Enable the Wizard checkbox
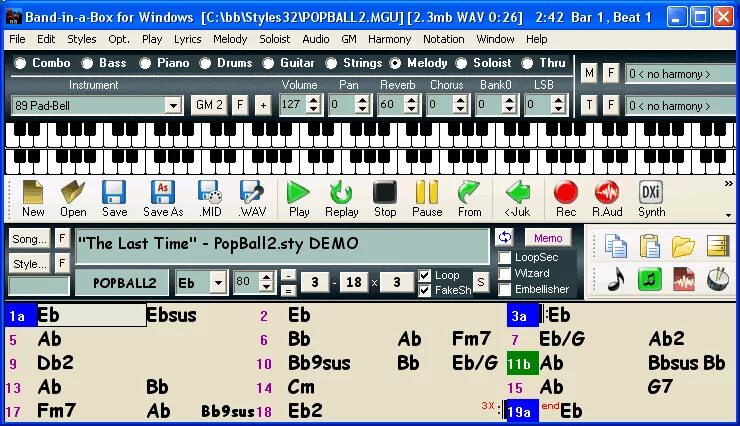This screenshot has height=426, width=740. (x=505, y=274)
